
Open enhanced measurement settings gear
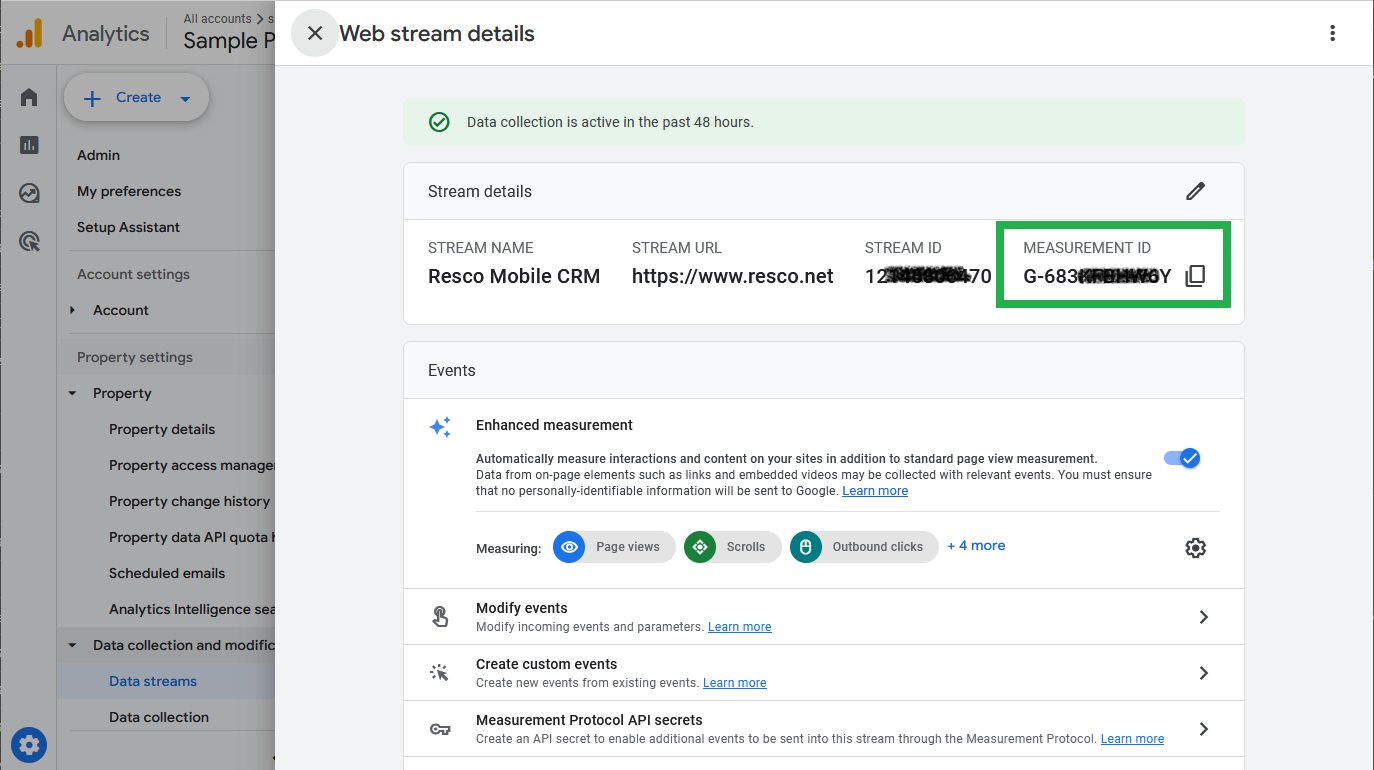click(x=1195, y=548)
